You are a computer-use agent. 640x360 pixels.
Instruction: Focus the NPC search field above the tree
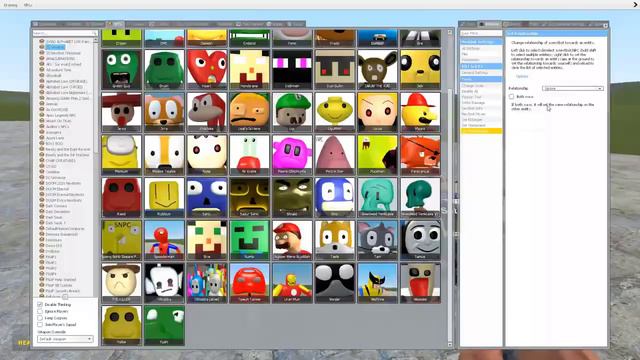coord(65,33)
